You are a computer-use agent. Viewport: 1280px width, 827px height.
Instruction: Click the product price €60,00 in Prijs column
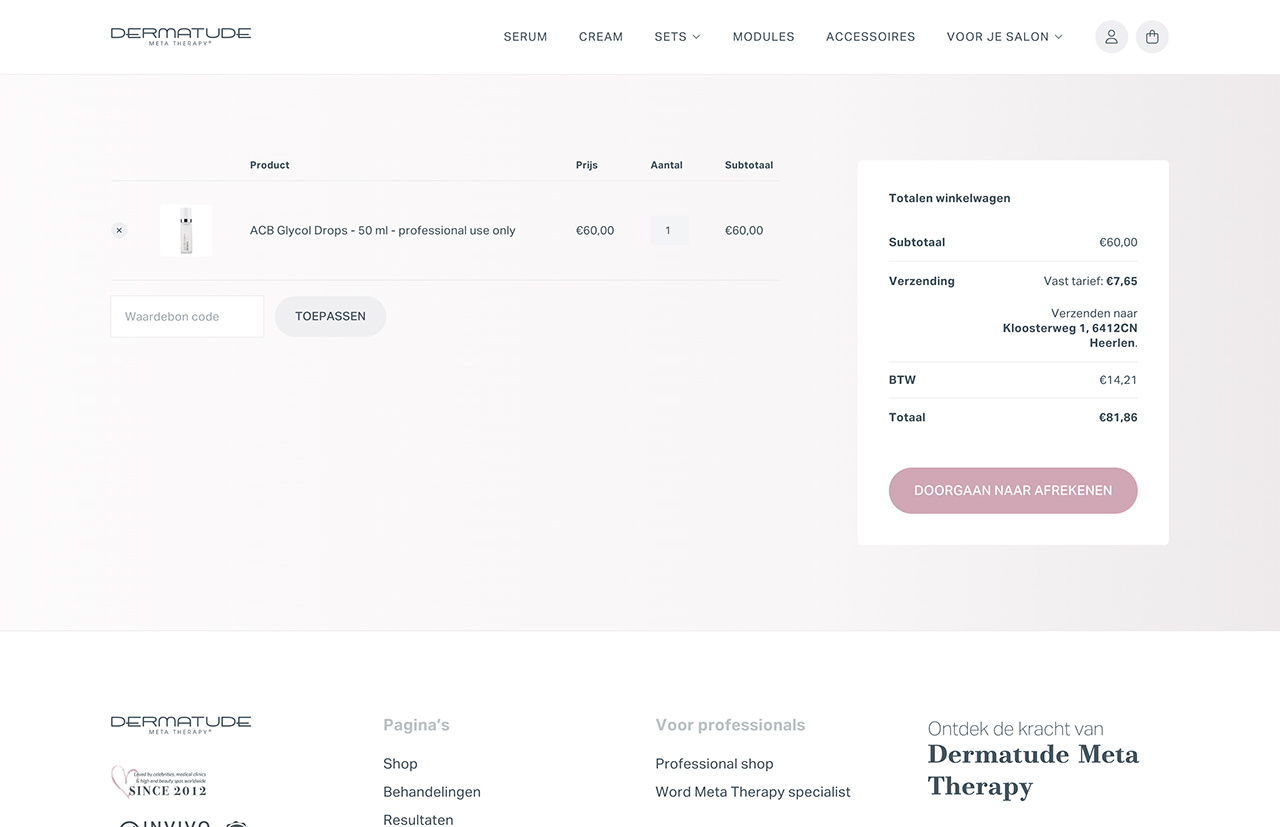[x=595, y=230]
